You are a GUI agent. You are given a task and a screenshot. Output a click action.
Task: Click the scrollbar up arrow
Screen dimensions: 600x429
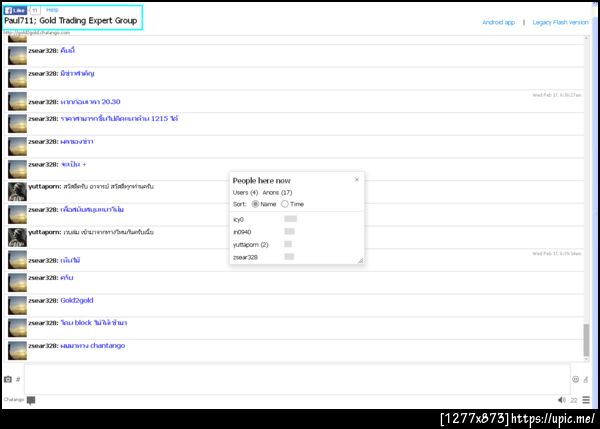tap(586, 38)
